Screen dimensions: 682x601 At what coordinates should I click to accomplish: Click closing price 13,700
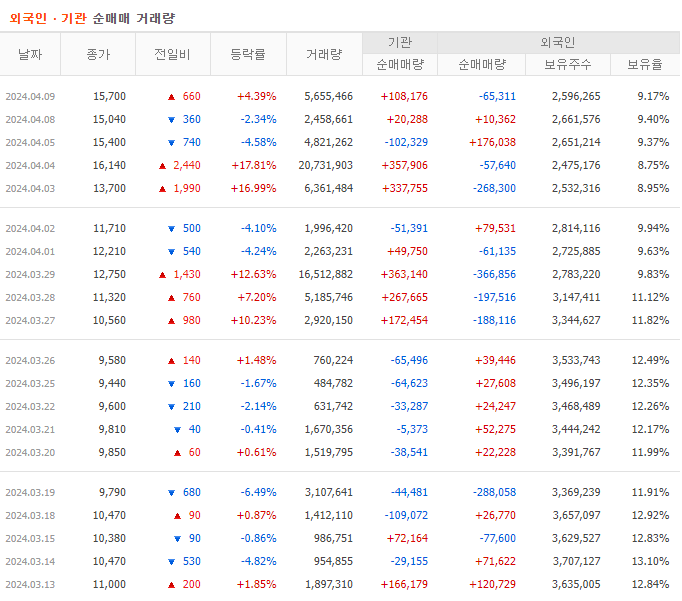(109, 188)
